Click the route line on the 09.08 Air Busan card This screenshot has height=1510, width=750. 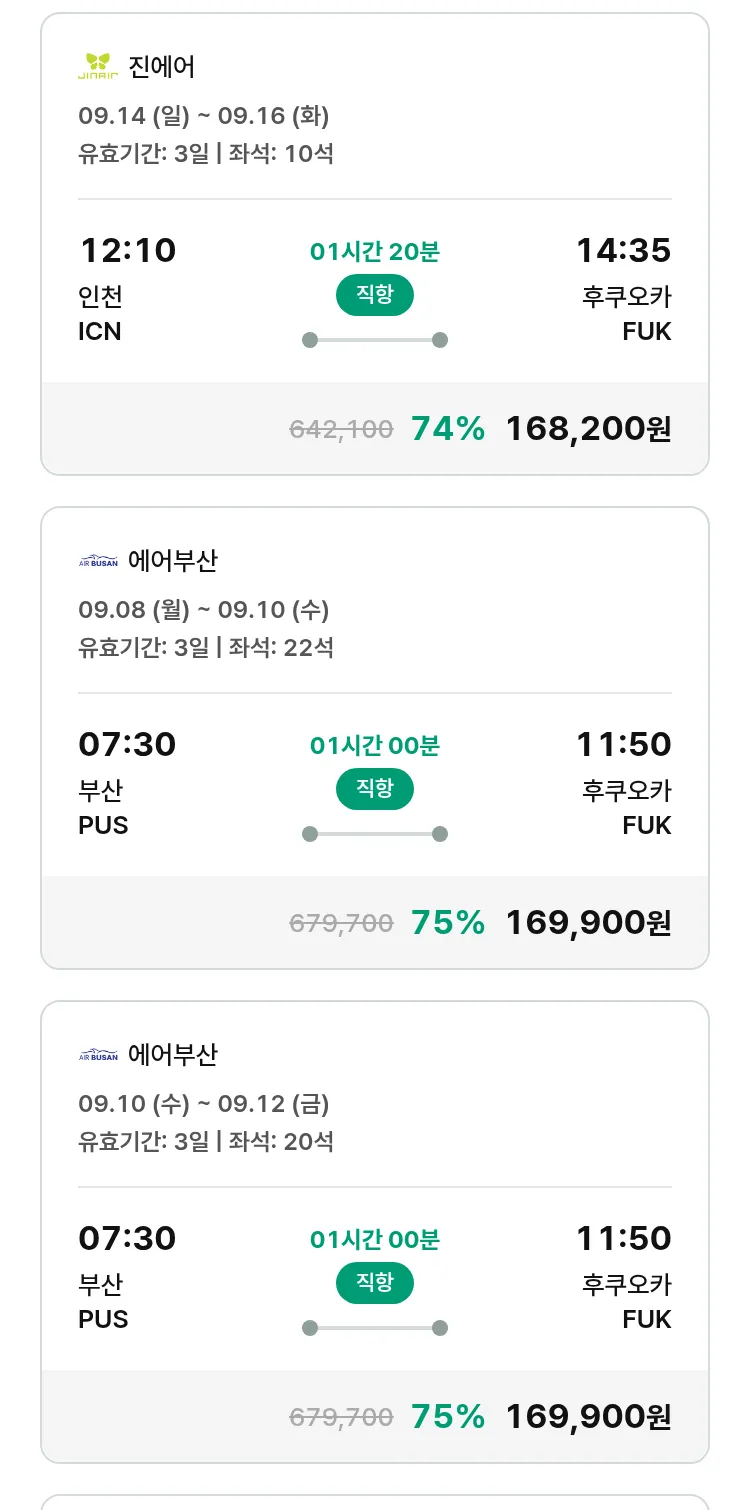click(374, 834)
